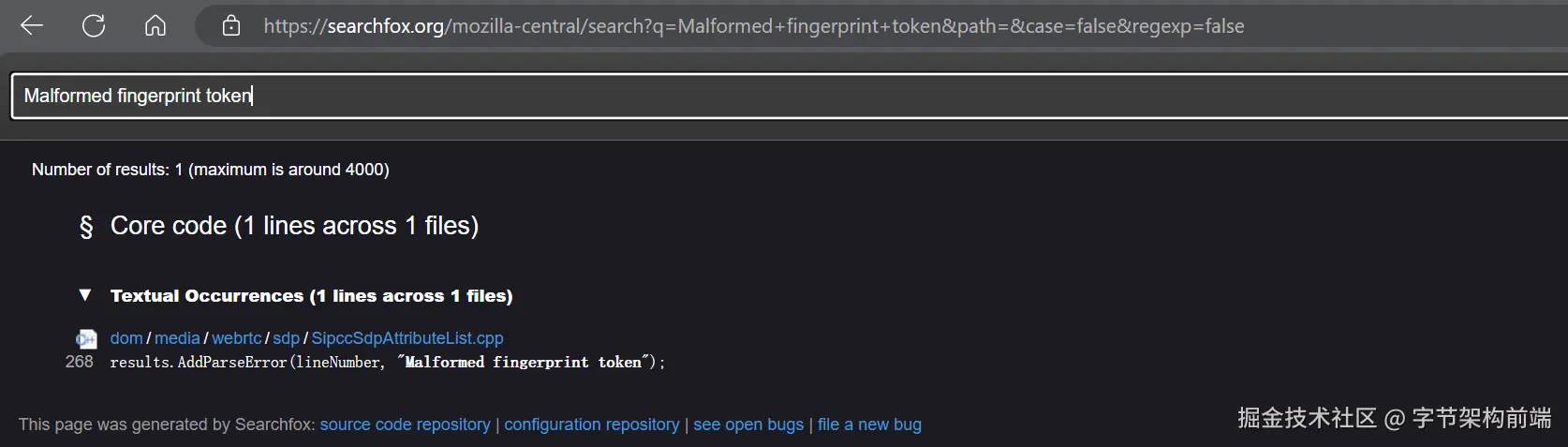The height and width of the screenshot is (447, 1568).
Task: Navigate to the sdp folder link
Action: coord(286,338)
